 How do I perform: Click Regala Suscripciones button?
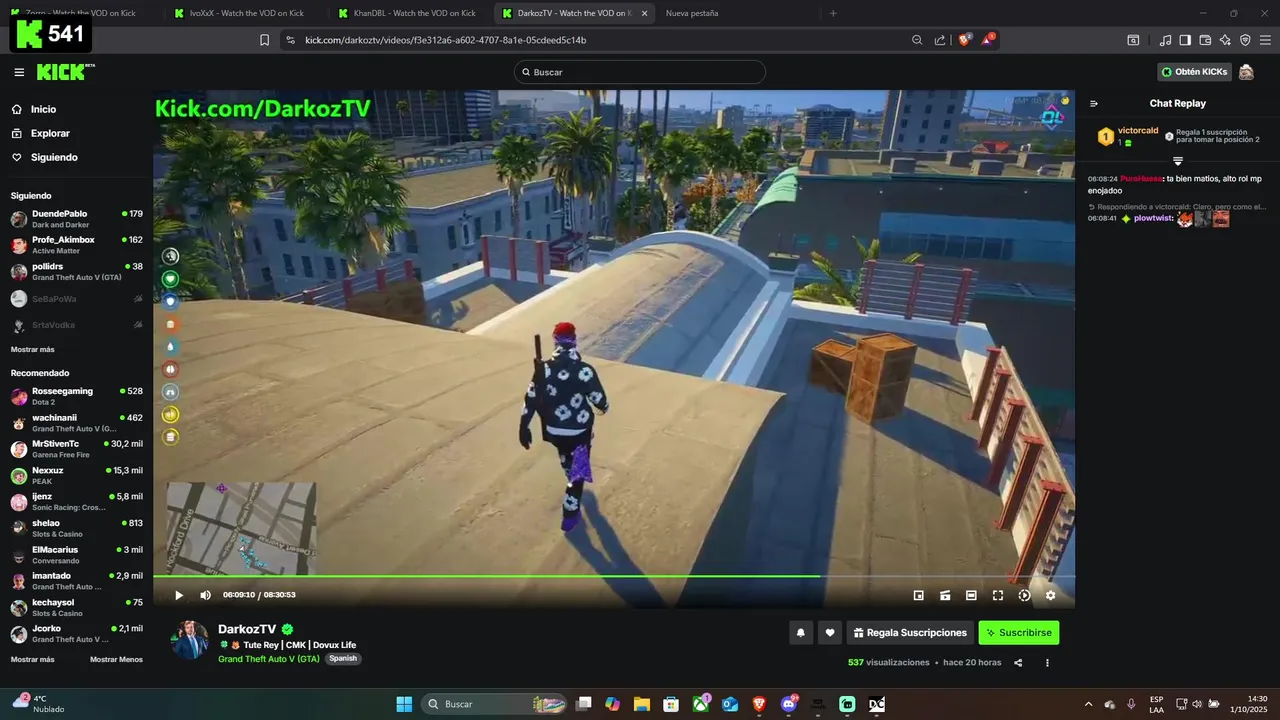(910, 632)
